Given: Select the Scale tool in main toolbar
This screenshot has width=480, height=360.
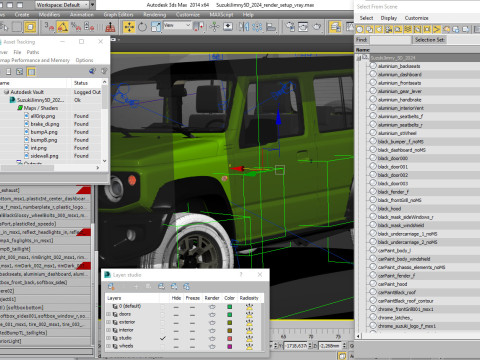Looking at the screenshot, I should click(x=156, y=27).
